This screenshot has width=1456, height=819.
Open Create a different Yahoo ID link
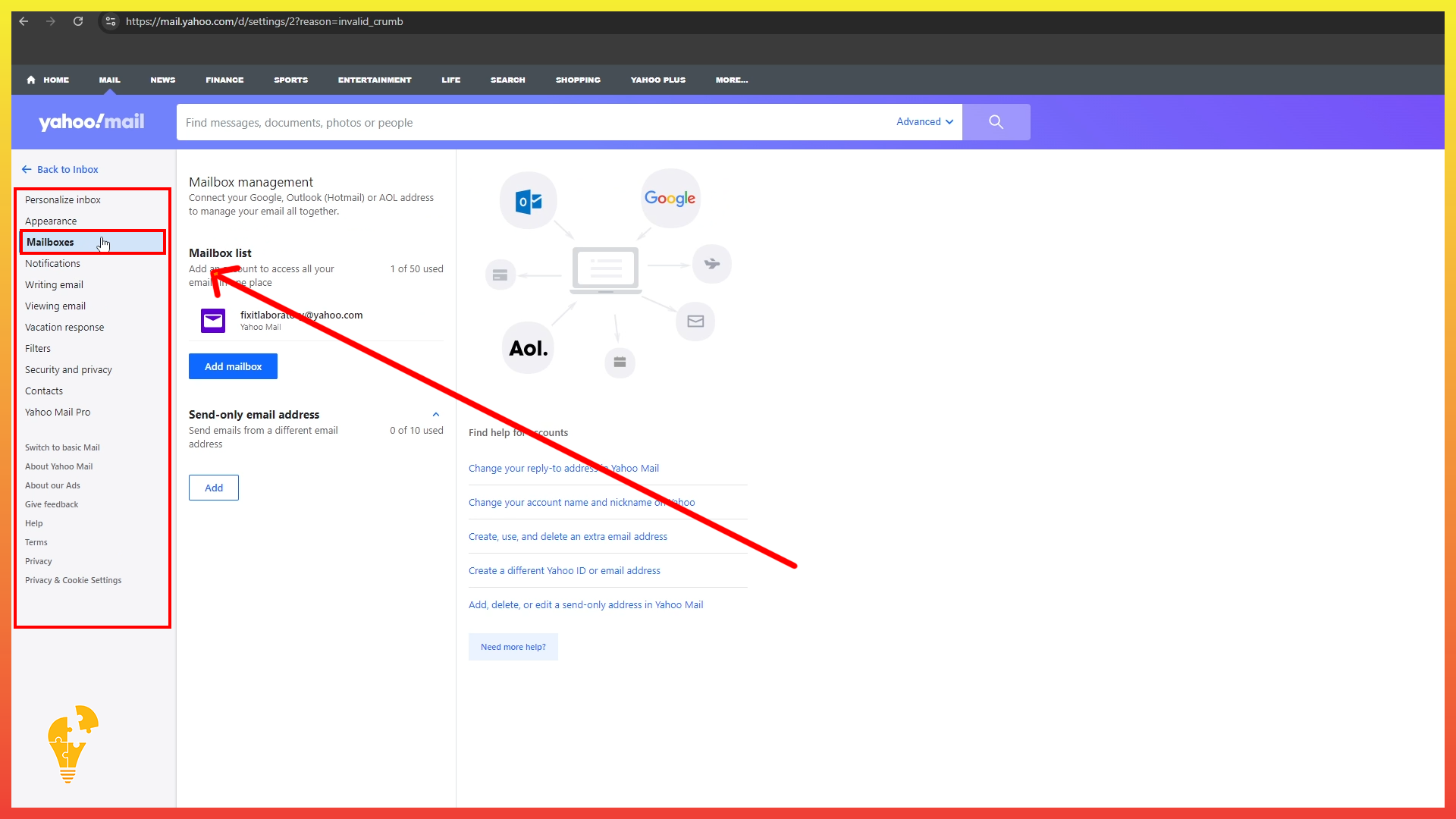coord(564,570)
